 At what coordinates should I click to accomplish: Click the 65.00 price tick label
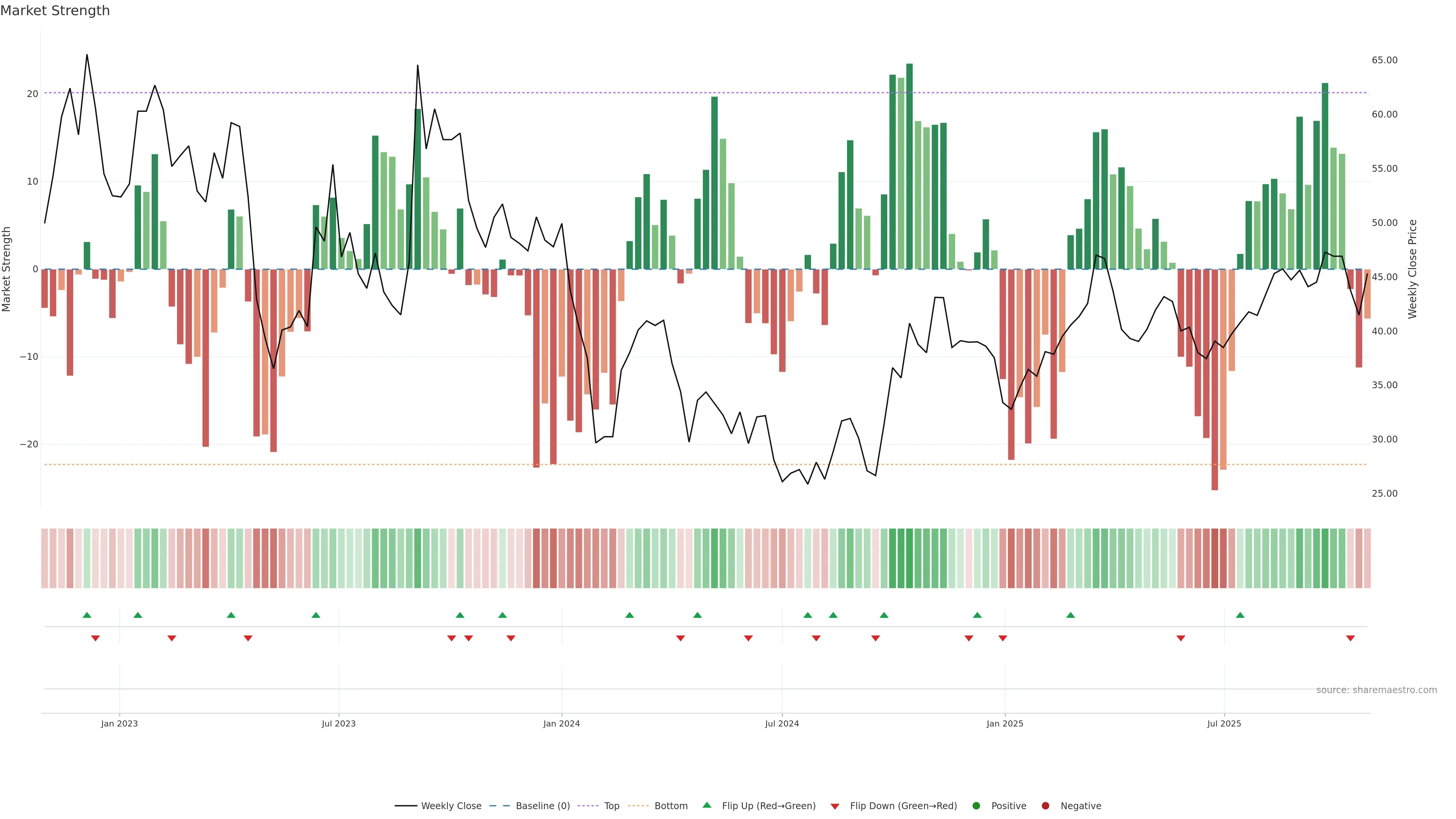pos(1384,60)
